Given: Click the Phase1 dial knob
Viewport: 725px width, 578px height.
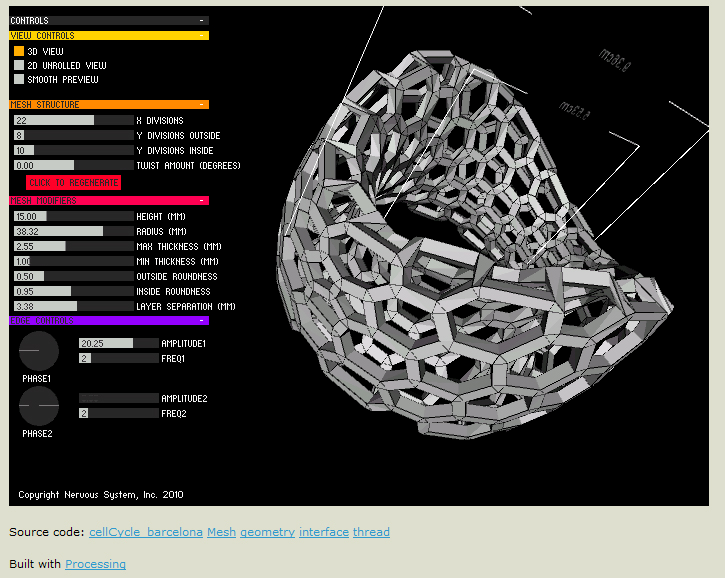Looking at the screenshot, I should [39, 350].
